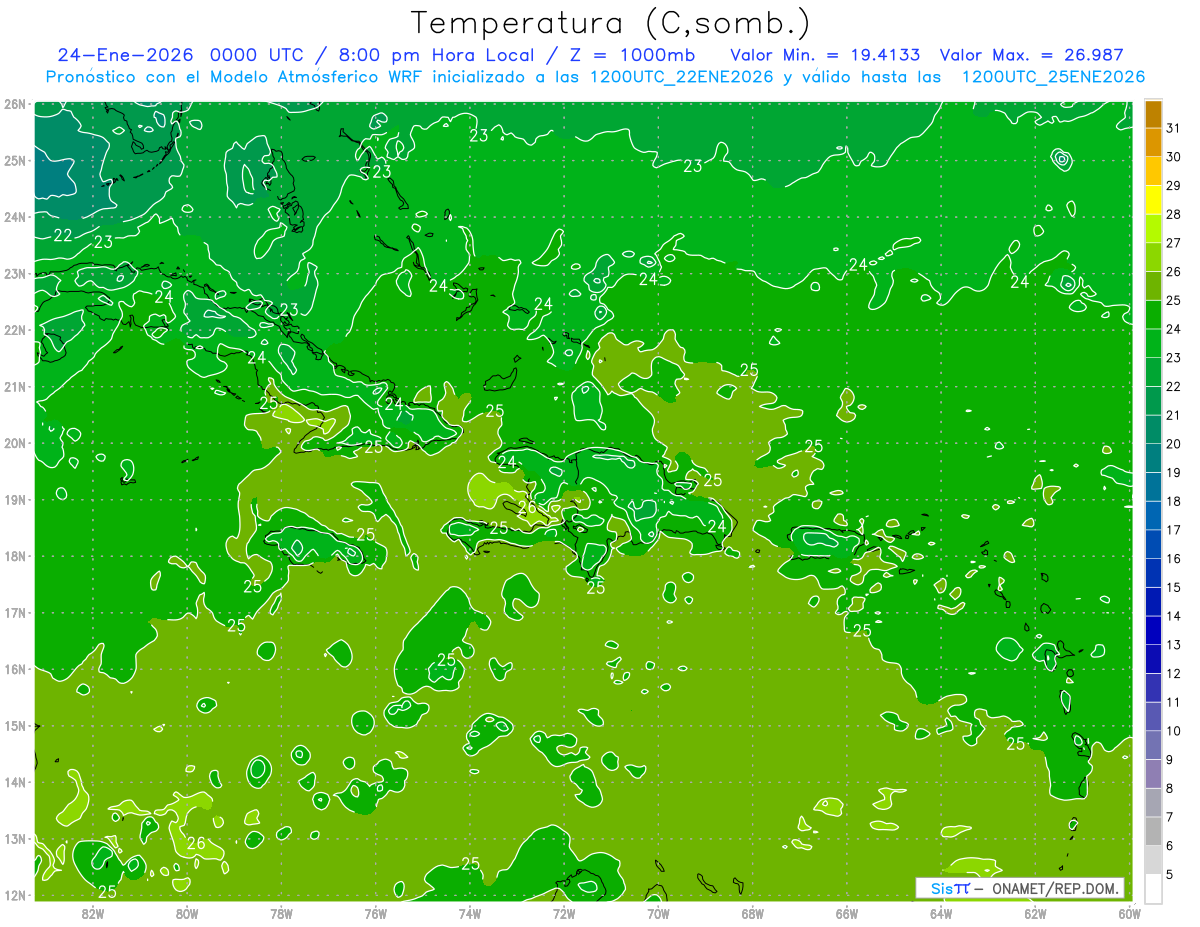The width and height of the screenshot is (1200, 927).
Task: Click the longitude axis label '80W'
Action: (x=187, y=913)
